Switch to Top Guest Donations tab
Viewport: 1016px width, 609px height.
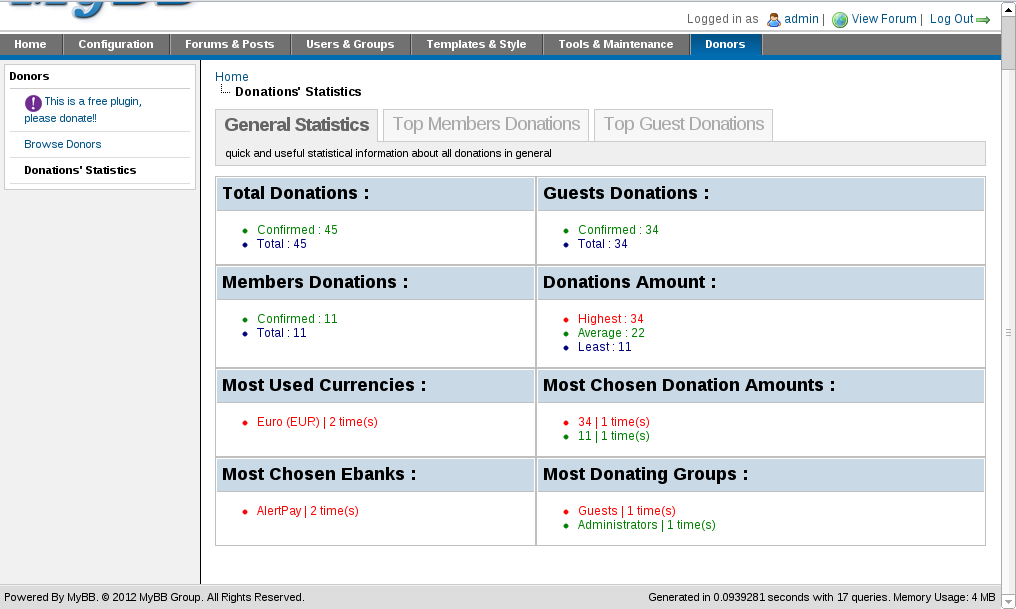tap(684, 124)
